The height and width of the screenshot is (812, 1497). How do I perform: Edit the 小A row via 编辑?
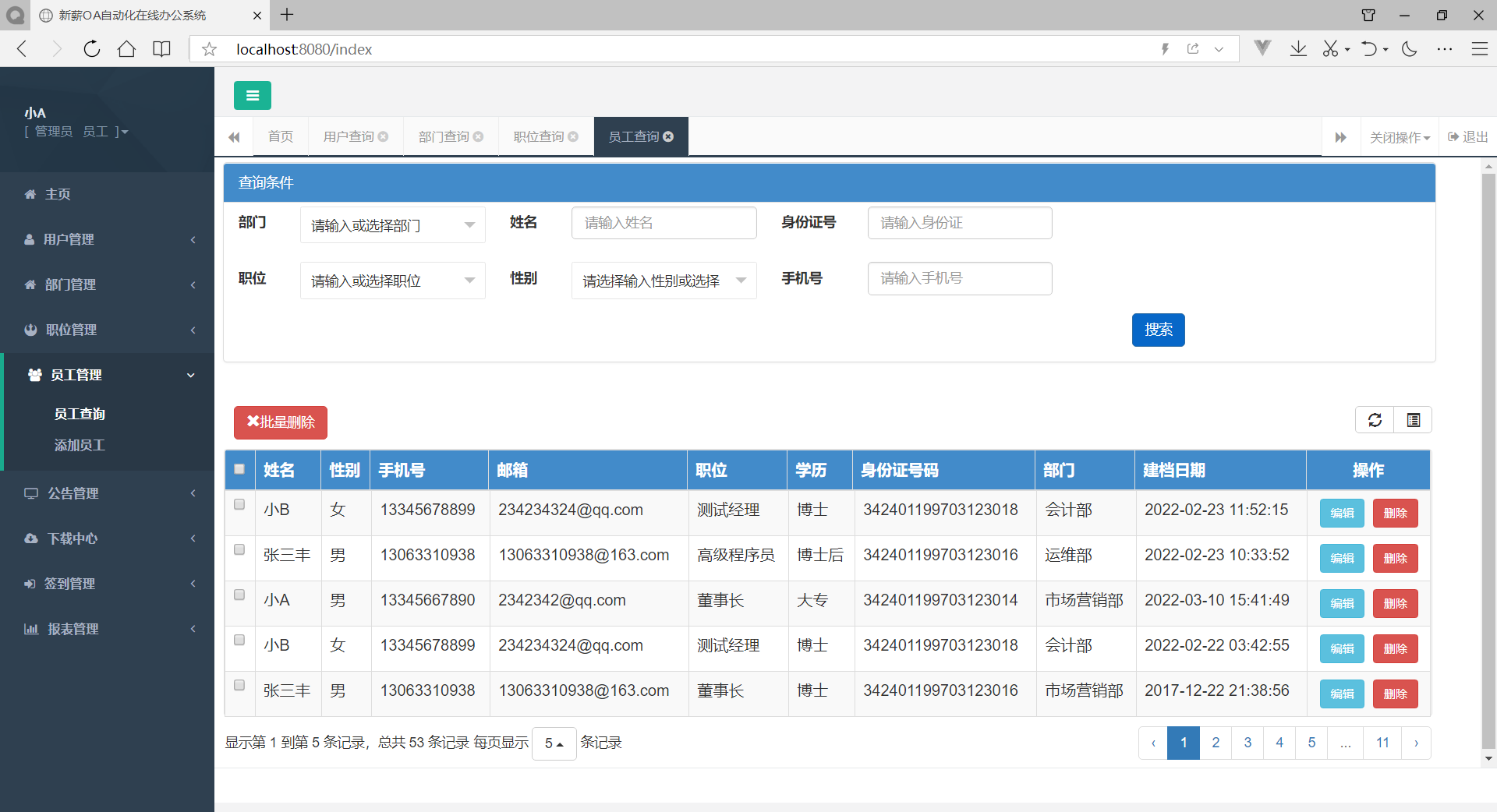(1342, 603)
